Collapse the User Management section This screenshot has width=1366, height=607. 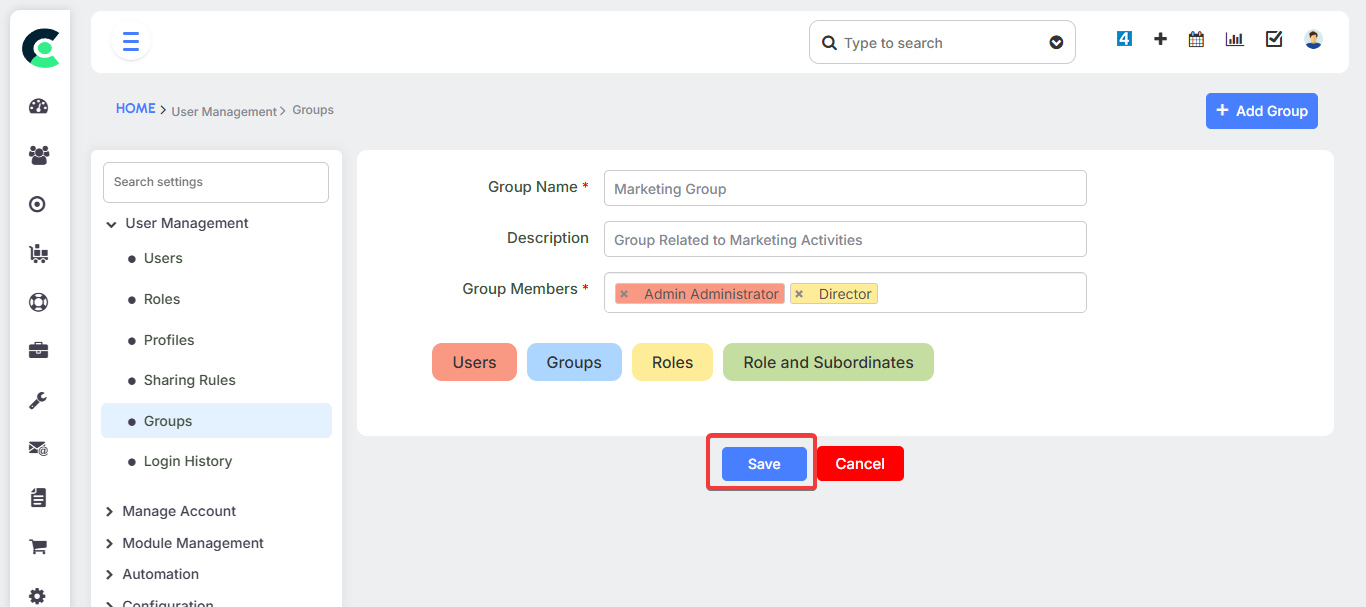pyautogui.click(x=111, y=224)
